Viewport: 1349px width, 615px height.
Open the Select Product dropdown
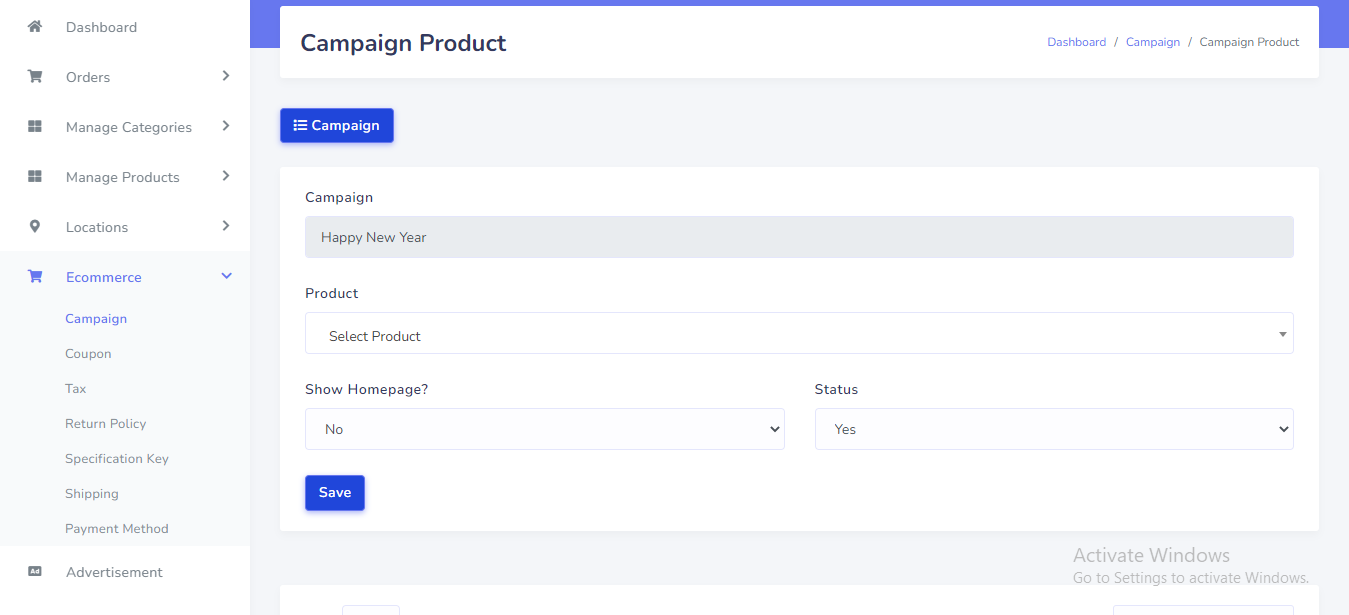(x=798, y=334)
